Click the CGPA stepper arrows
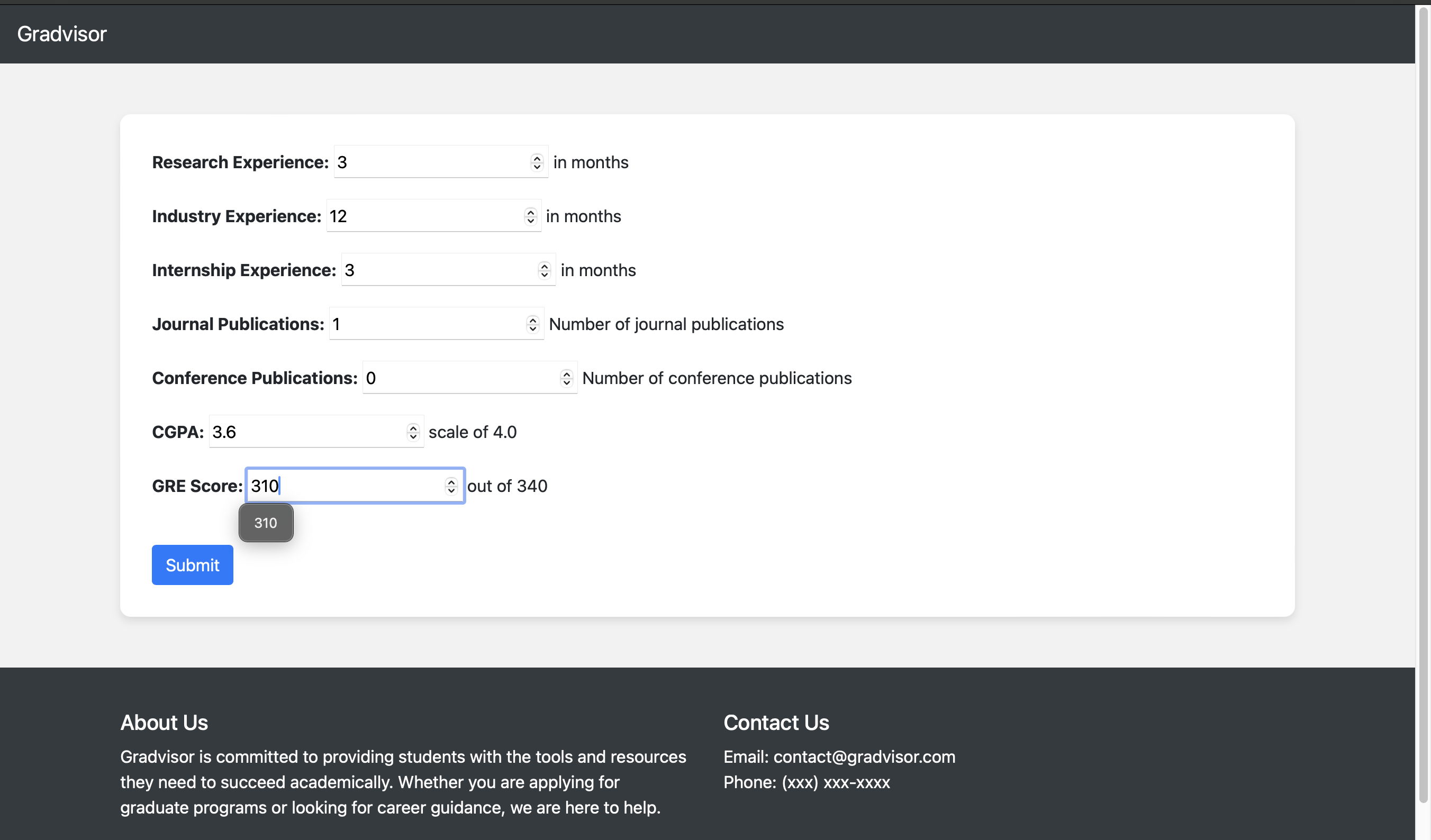 click(x=413, y=432)
